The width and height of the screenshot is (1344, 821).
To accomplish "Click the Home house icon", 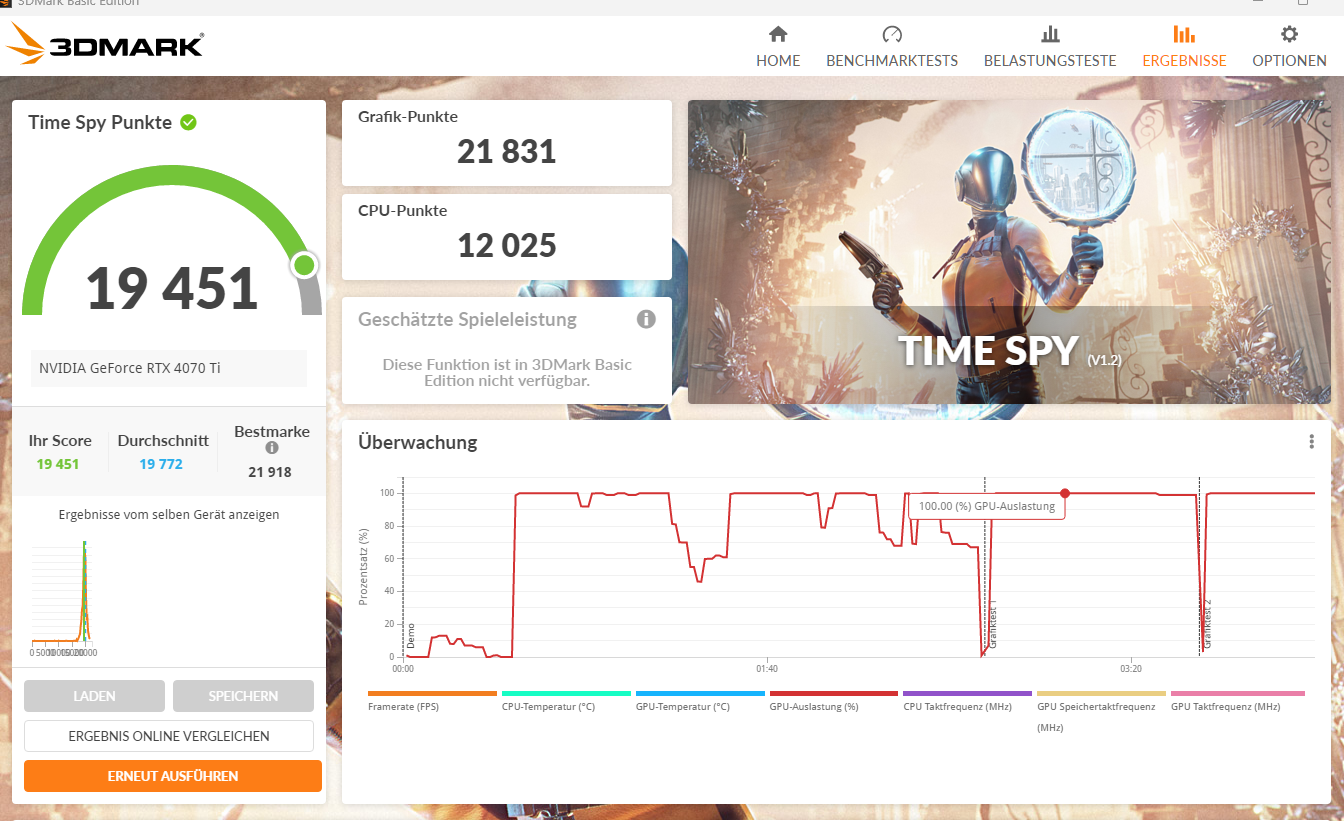I will coord(778,34).
